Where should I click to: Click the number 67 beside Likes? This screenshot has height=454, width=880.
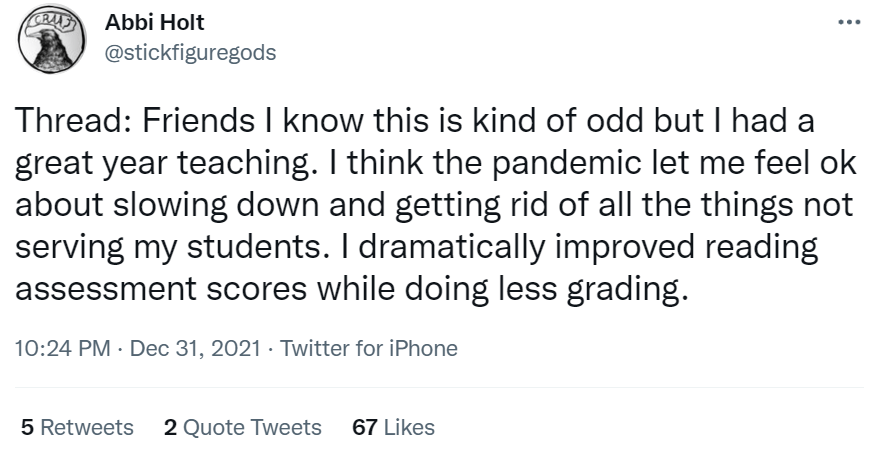365,427
